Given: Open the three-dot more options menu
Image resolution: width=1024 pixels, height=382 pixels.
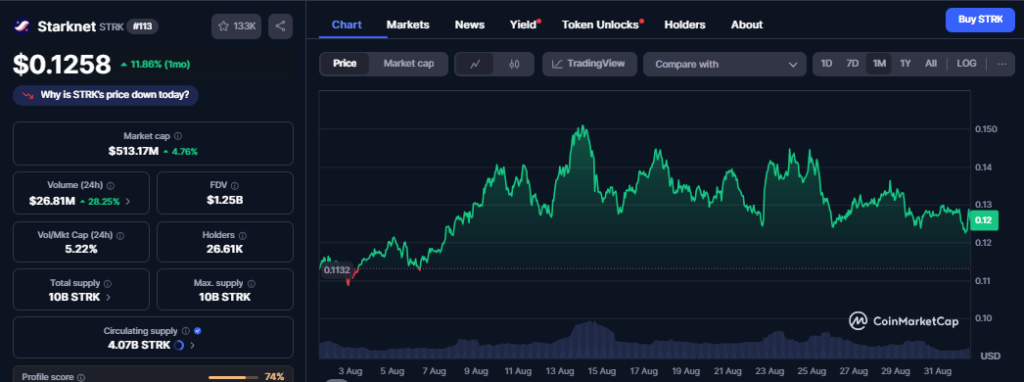Looking at the screenshot, I should (x=1001, y=64).
